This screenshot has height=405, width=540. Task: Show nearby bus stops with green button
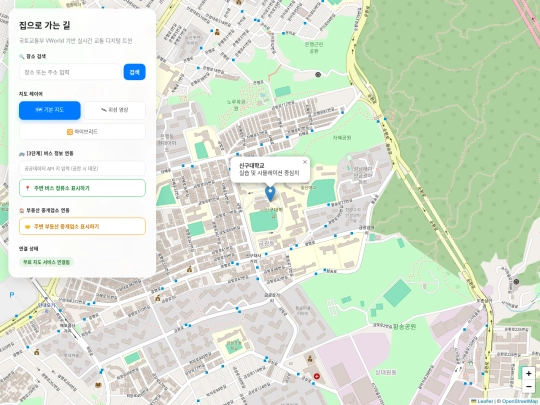click(x=82, y=188)
